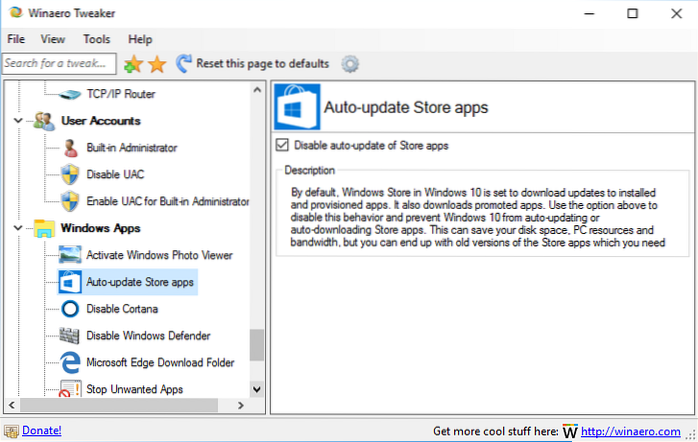Screen dimensions: 698x442
Task: Click the add to favorites star icon
Action: tap(134, 64)
